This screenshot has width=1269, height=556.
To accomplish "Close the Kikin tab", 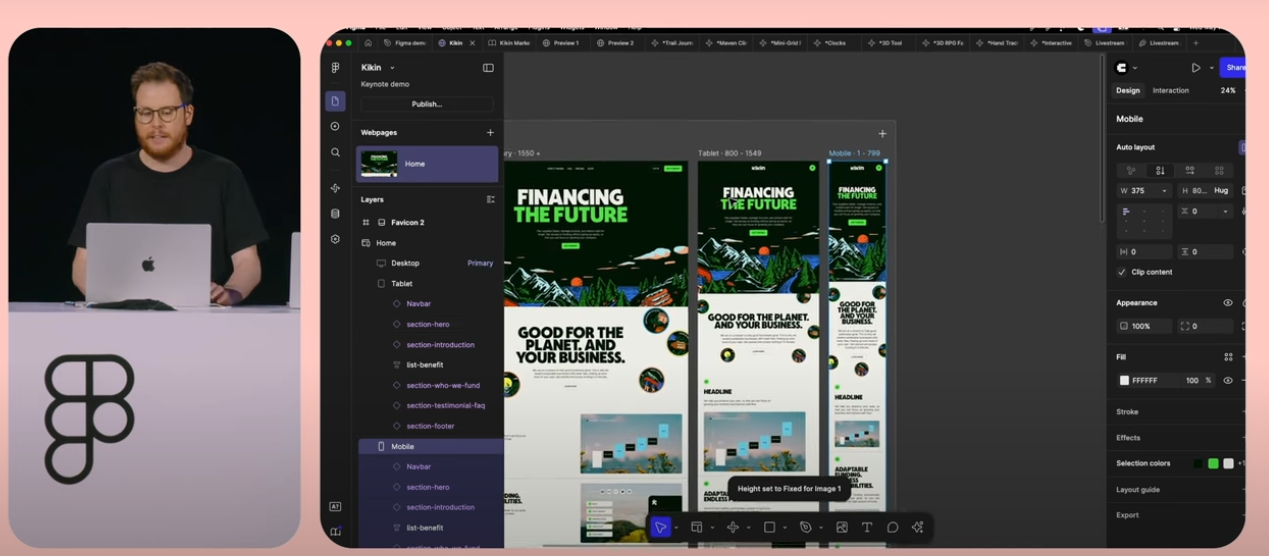I will [x=473, y=43].
